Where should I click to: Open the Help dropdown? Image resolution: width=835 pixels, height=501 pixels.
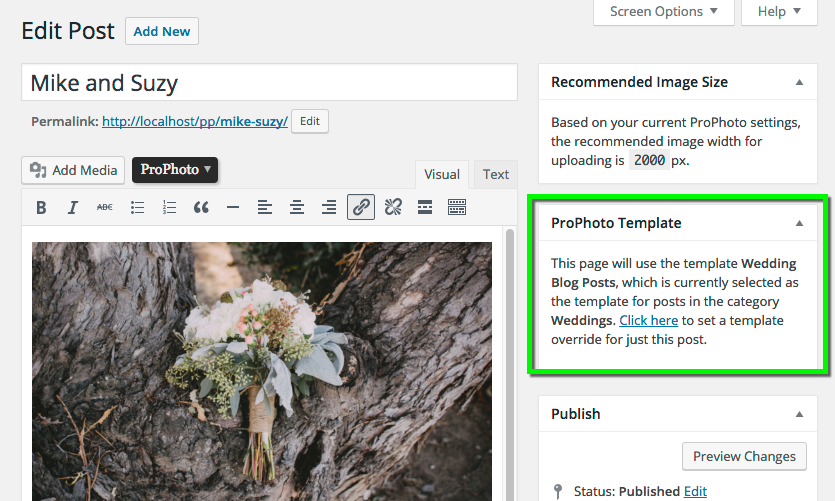[779, 12]
